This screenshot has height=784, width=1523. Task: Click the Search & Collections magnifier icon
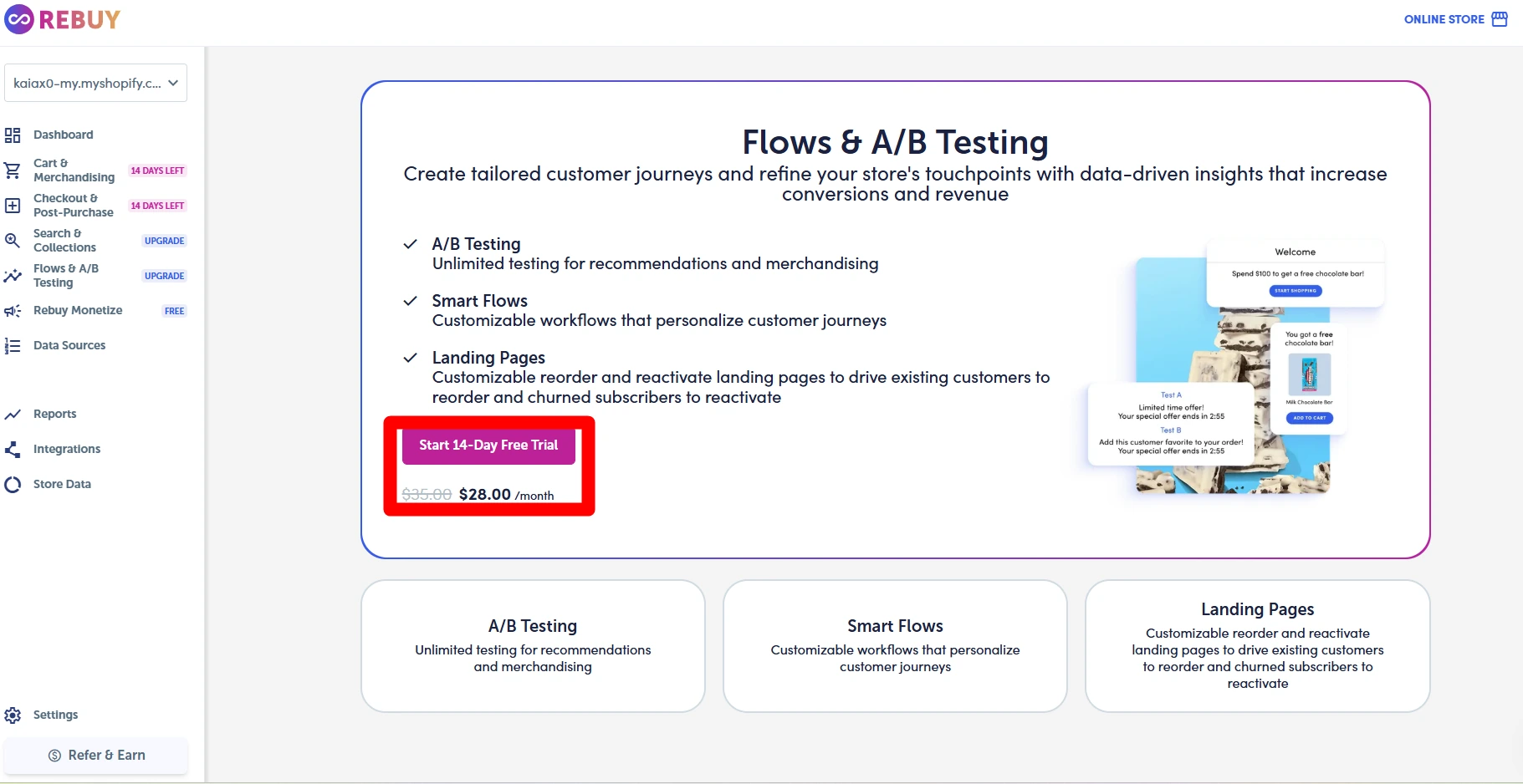[x=13, y=241]
